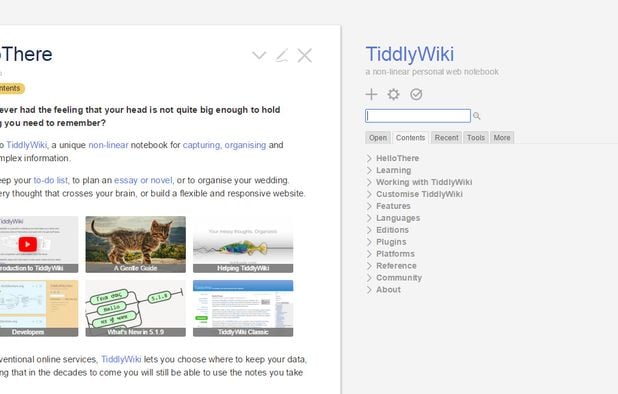This screenshot has width=618, height=394.
Task: Open the 'A Gentle Guide' kitten thumbnail
Action: 136,244
